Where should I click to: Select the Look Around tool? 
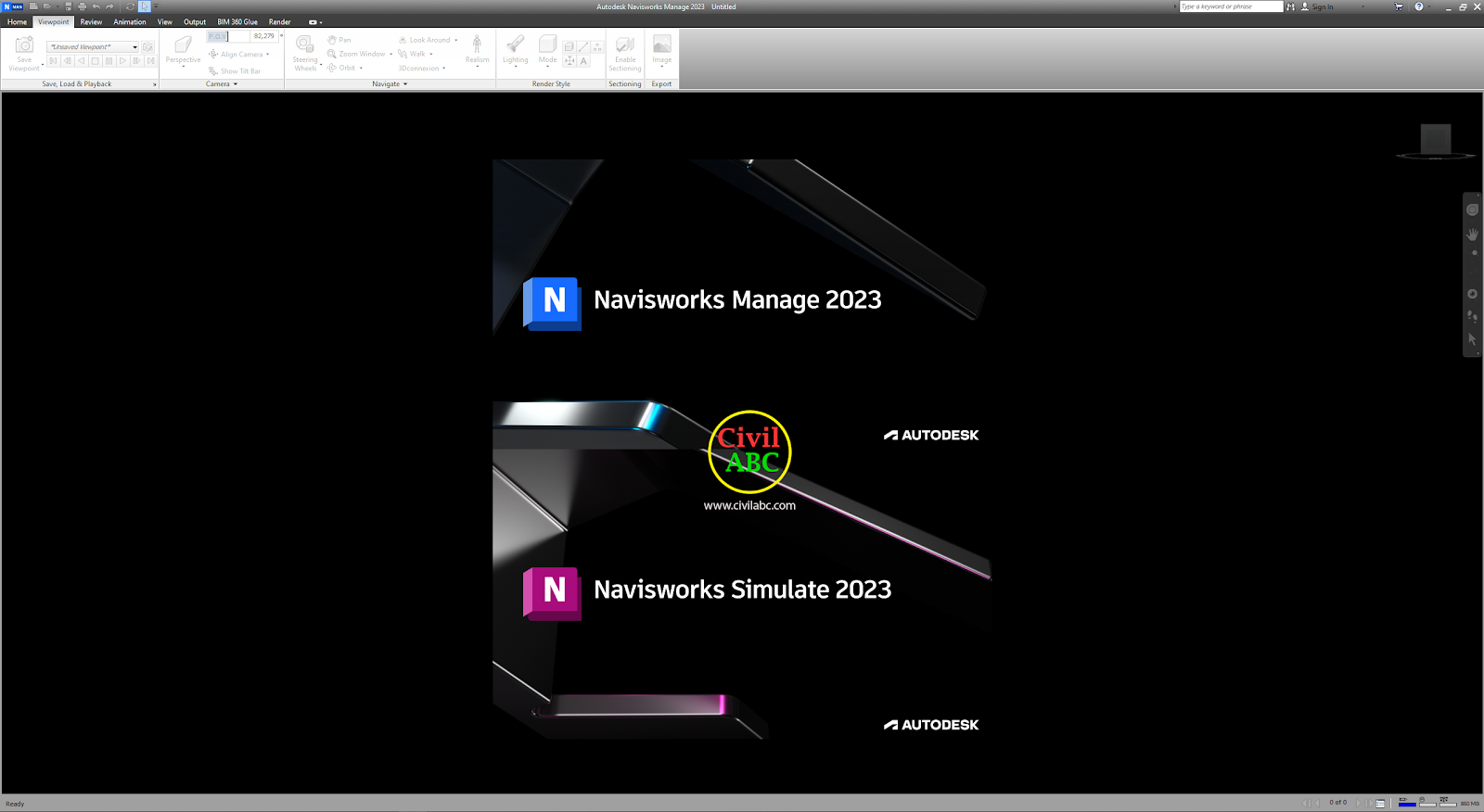click(424, 40)
